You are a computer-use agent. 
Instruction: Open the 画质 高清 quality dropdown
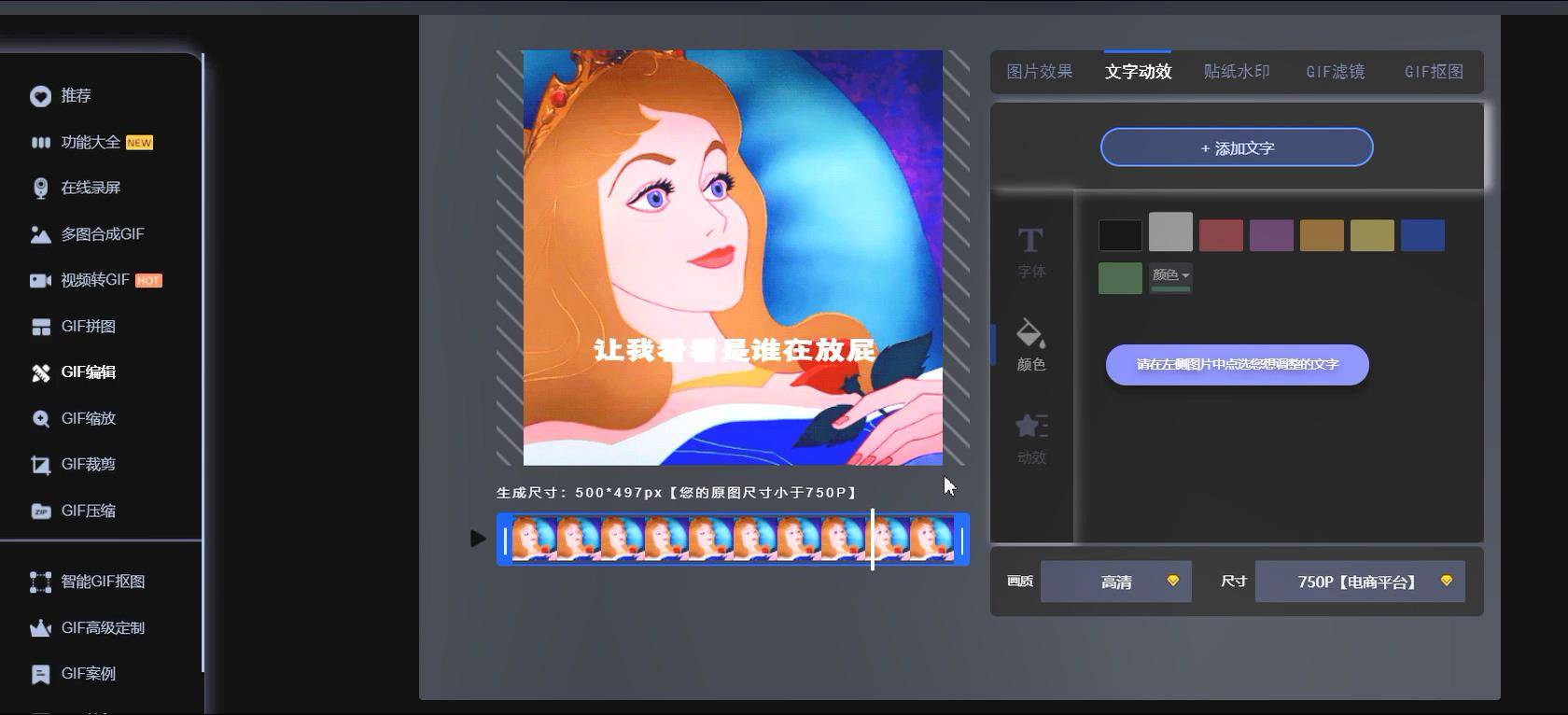tap(1116, 582)
